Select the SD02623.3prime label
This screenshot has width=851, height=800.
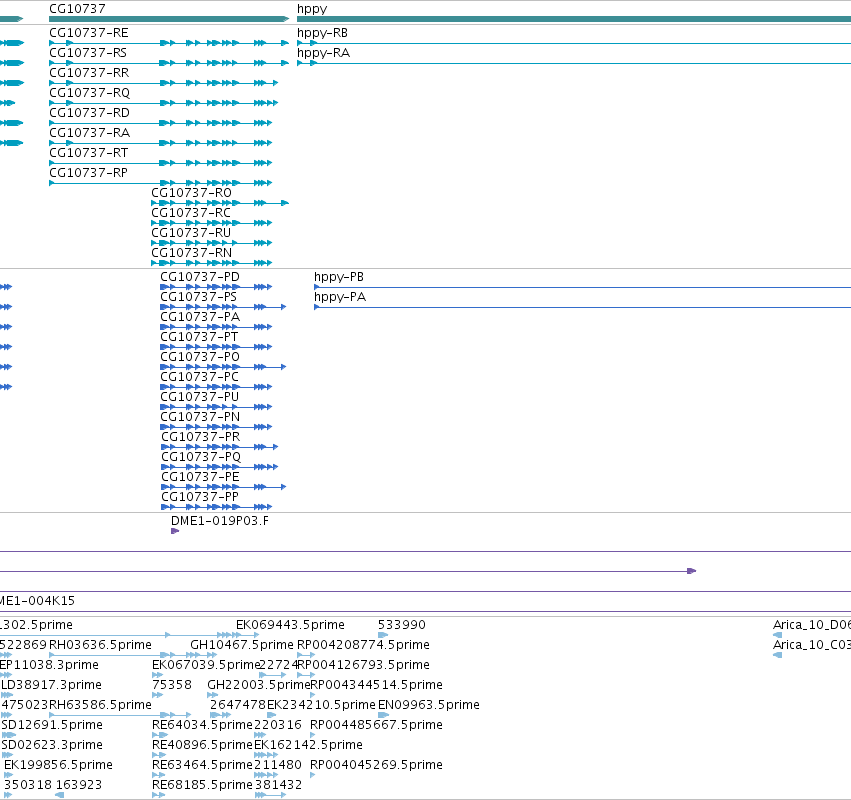(x=52, y=745)
